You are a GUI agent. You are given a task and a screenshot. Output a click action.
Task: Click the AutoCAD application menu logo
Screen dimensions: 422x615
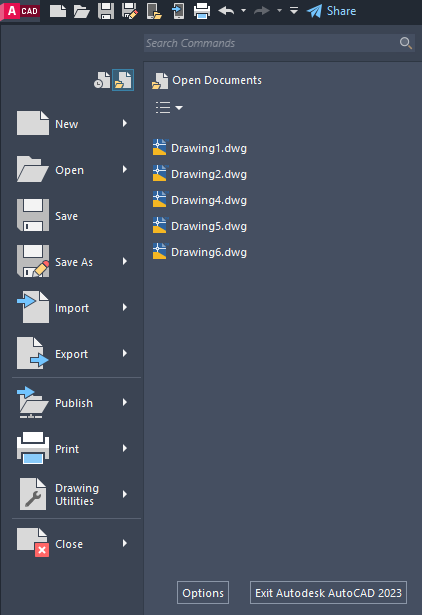pyautogui.click(x=20, y=11)
